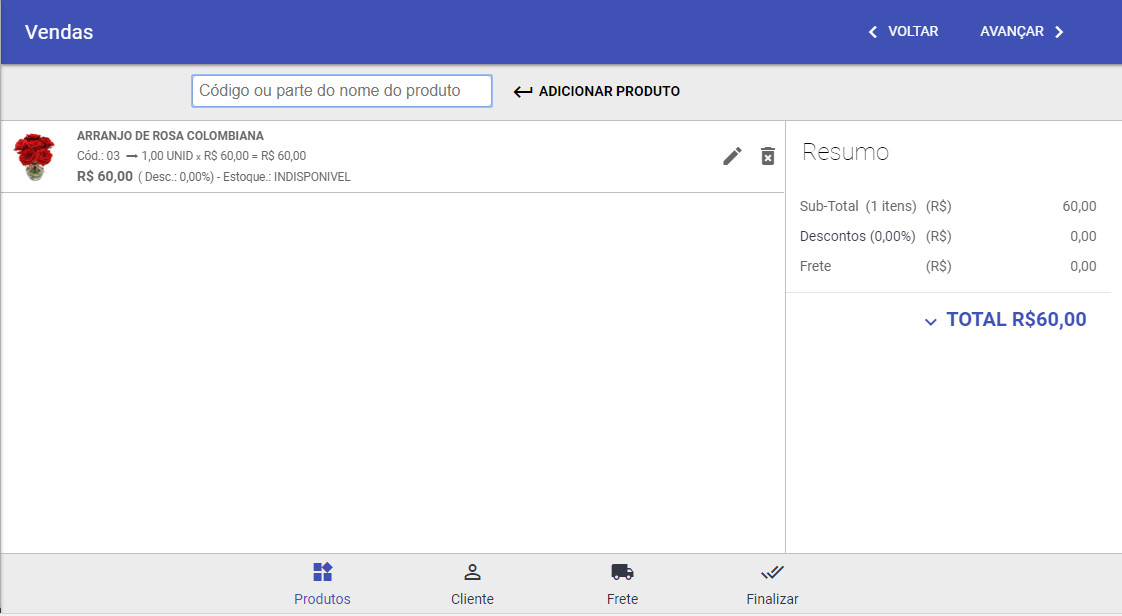Select the Descontos row in summary

[x=947, y=237]
